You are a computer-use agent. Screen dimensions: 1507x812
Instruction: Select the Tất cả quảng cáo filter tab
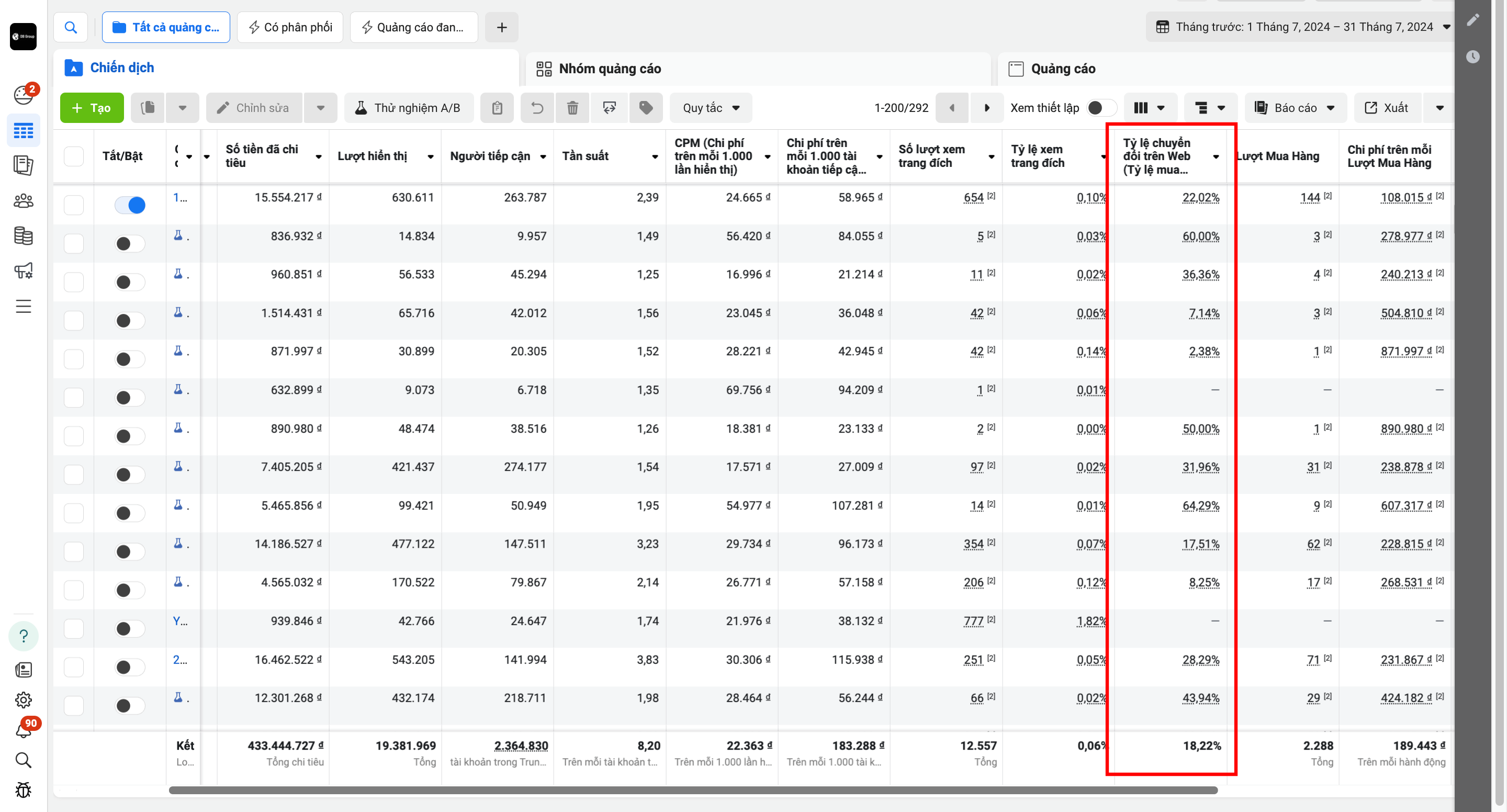[x=166, y=27]
